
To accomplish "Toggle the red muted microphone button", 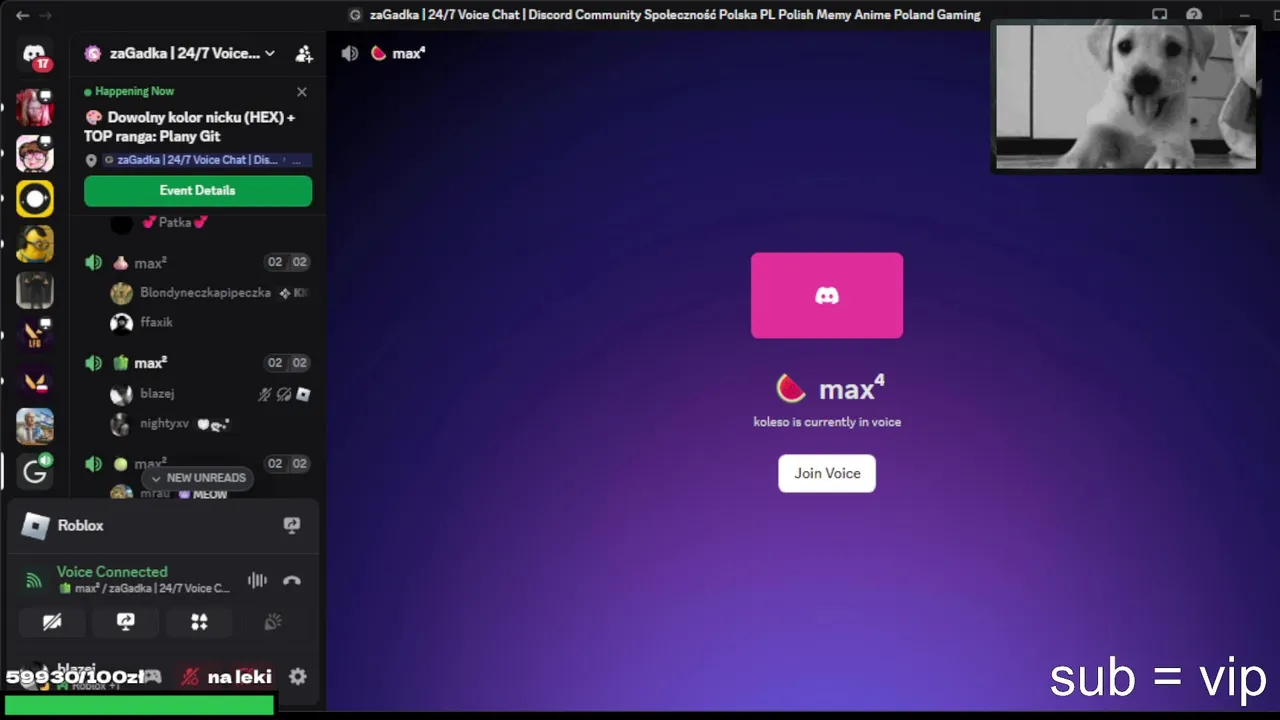I will tap(190, 677).
